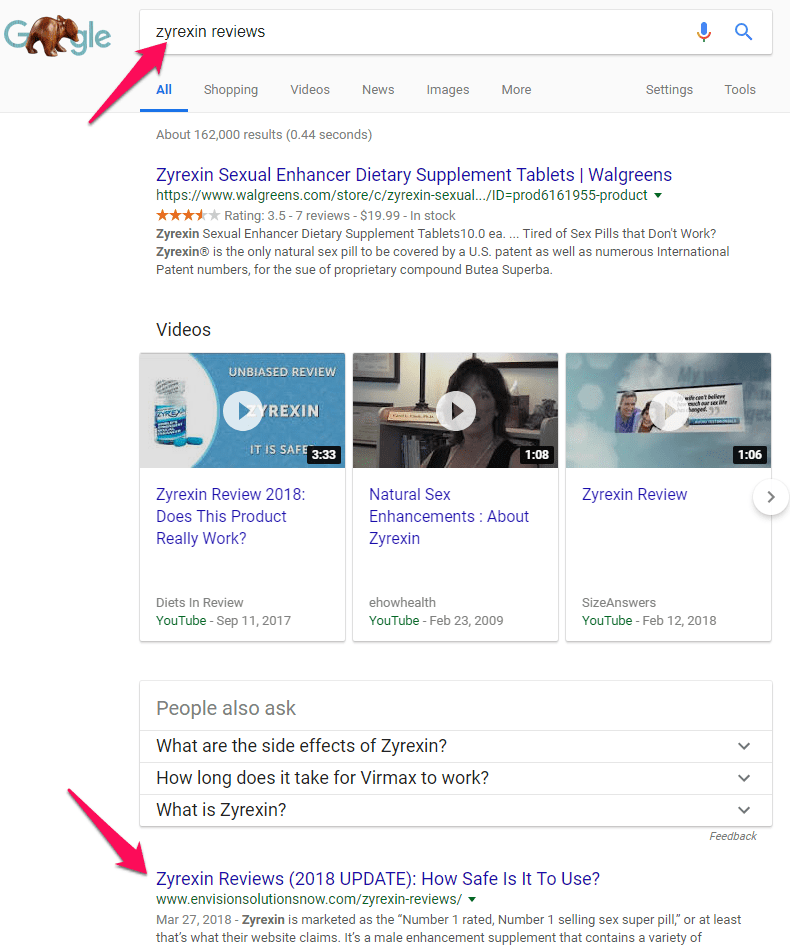Click YouTube source dated Feb 12, 2018
Image resolution: width=790 pixels, height=948 pixels.
(606, 621)
